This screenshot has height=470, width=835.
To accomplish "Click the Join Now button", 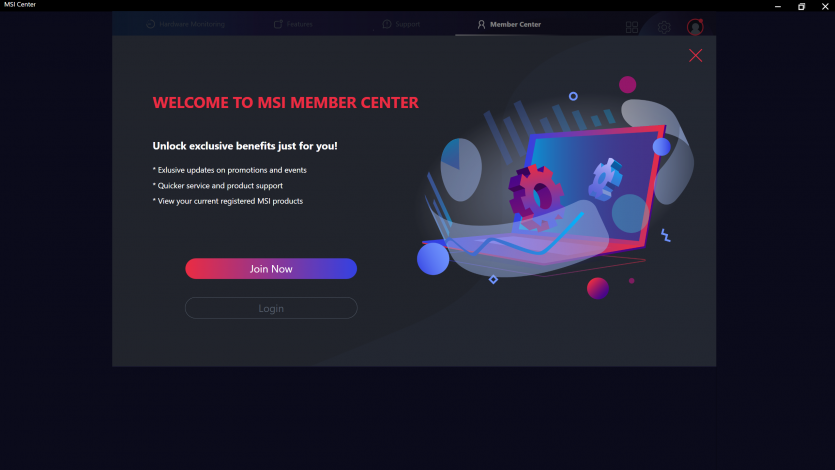I will (x=271, y=269).
